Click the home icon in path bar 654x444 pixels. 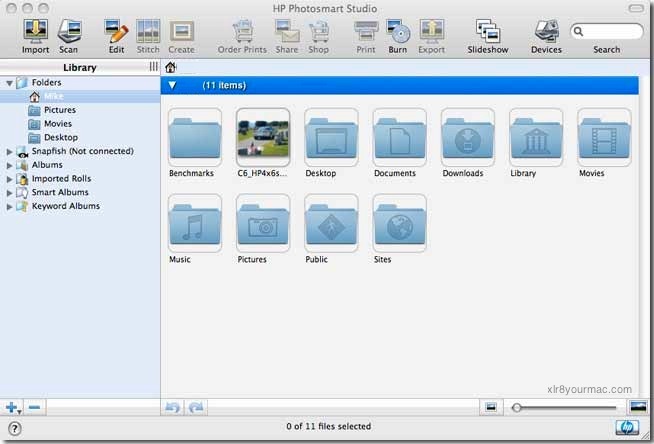point(170,67)
